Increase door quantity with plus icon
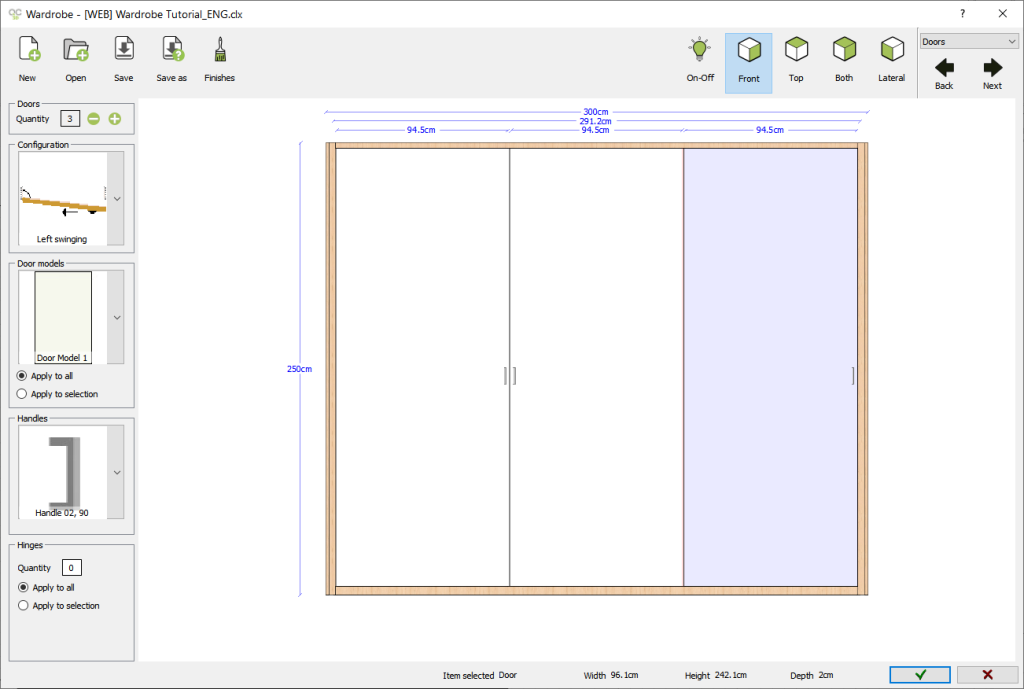The image size is (1024, 689). [x=115, y=119]
